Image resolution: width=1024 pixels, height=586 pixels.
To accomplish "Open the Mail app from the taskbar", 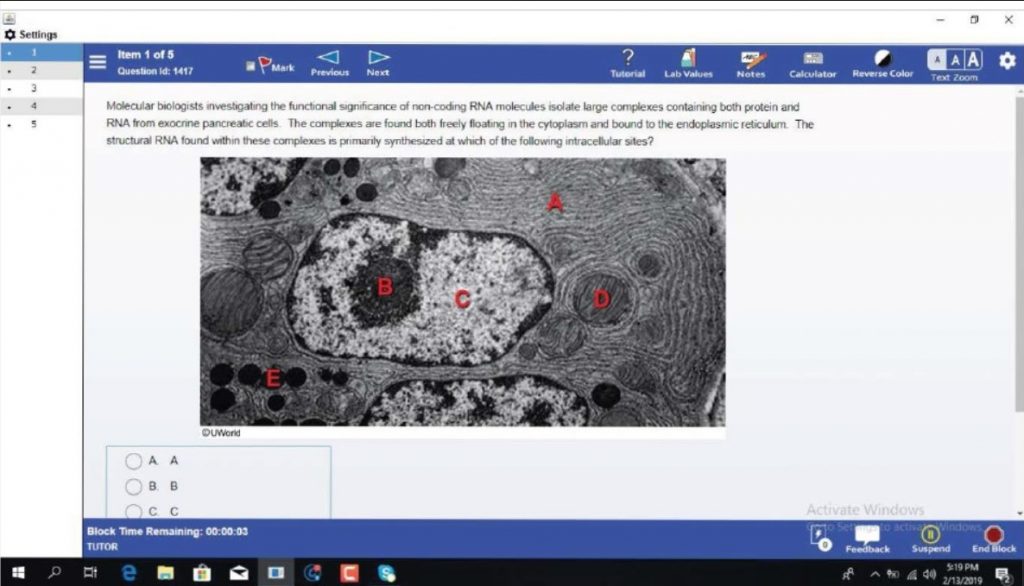I will (x=239, y=573).
